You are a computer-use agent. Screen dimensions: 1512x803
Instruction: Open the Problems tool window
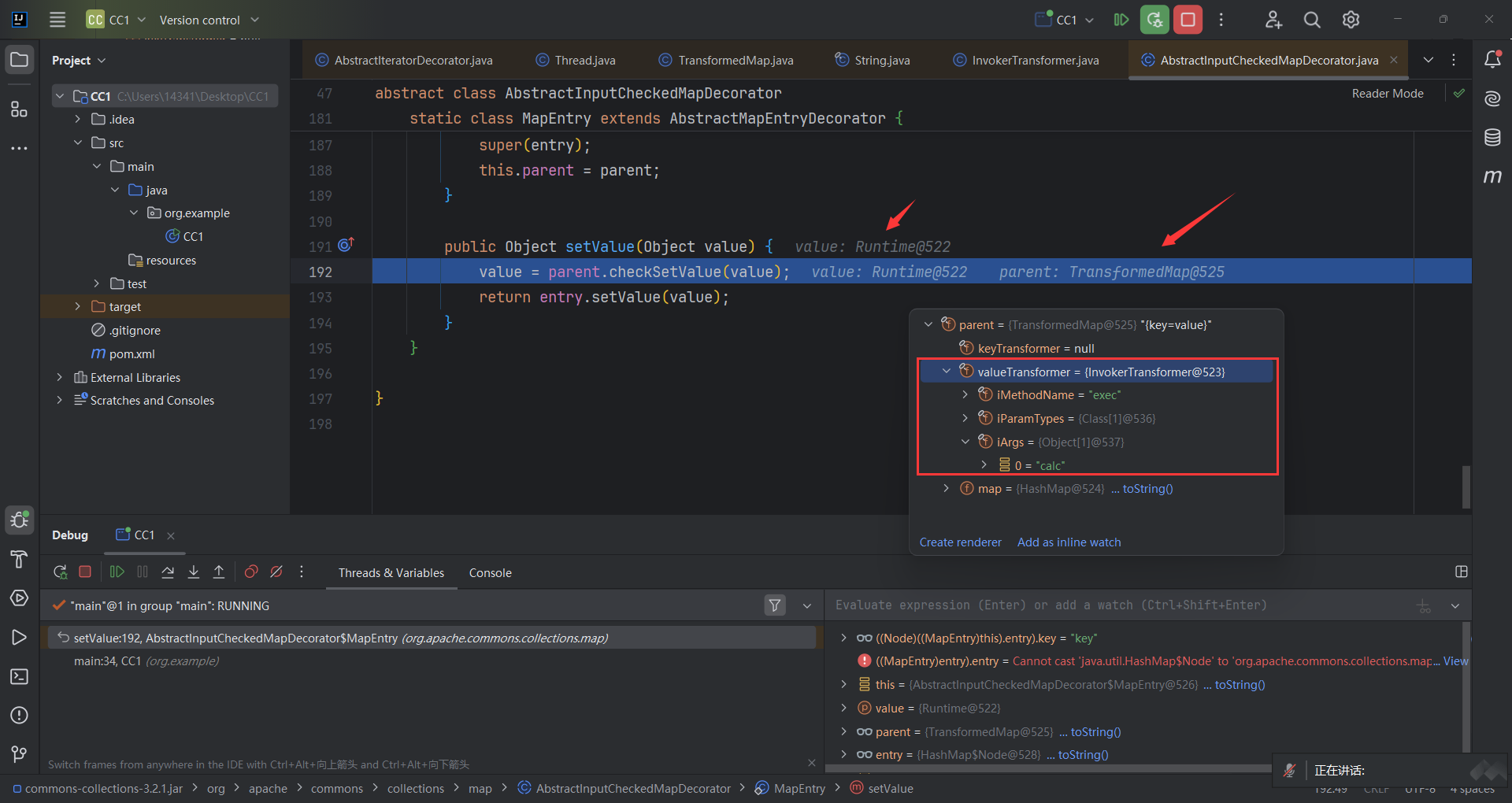(x=20, y=715)
